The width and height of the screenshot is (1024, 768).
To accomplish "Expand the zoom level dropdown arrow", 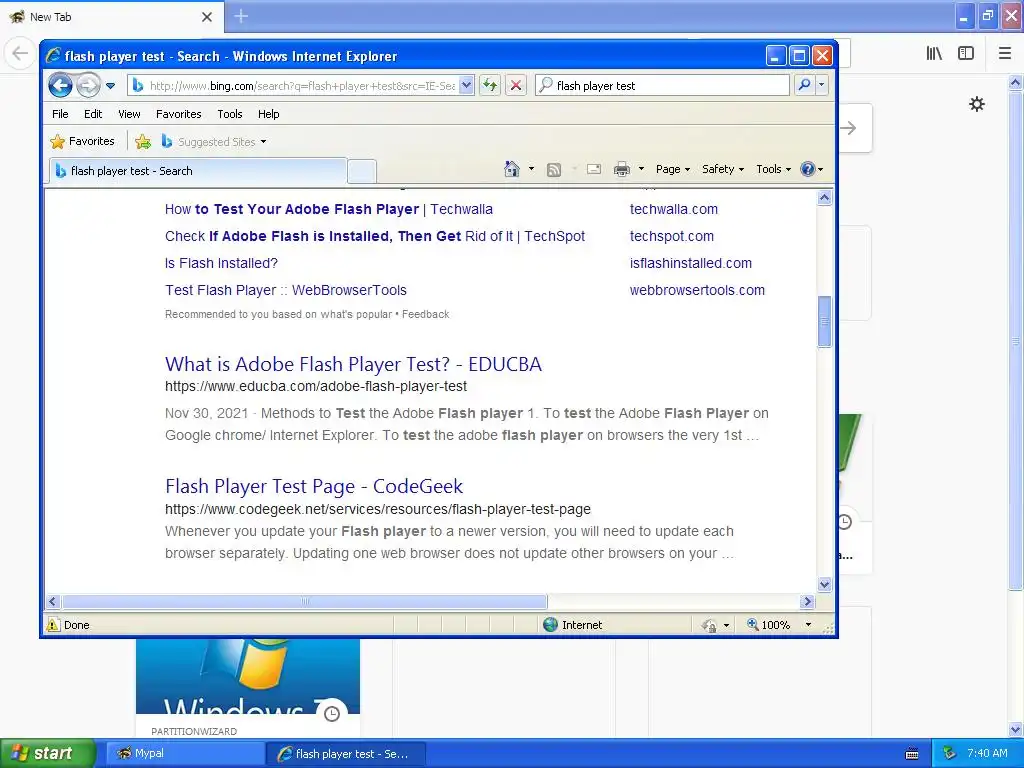I will (808, 624).
